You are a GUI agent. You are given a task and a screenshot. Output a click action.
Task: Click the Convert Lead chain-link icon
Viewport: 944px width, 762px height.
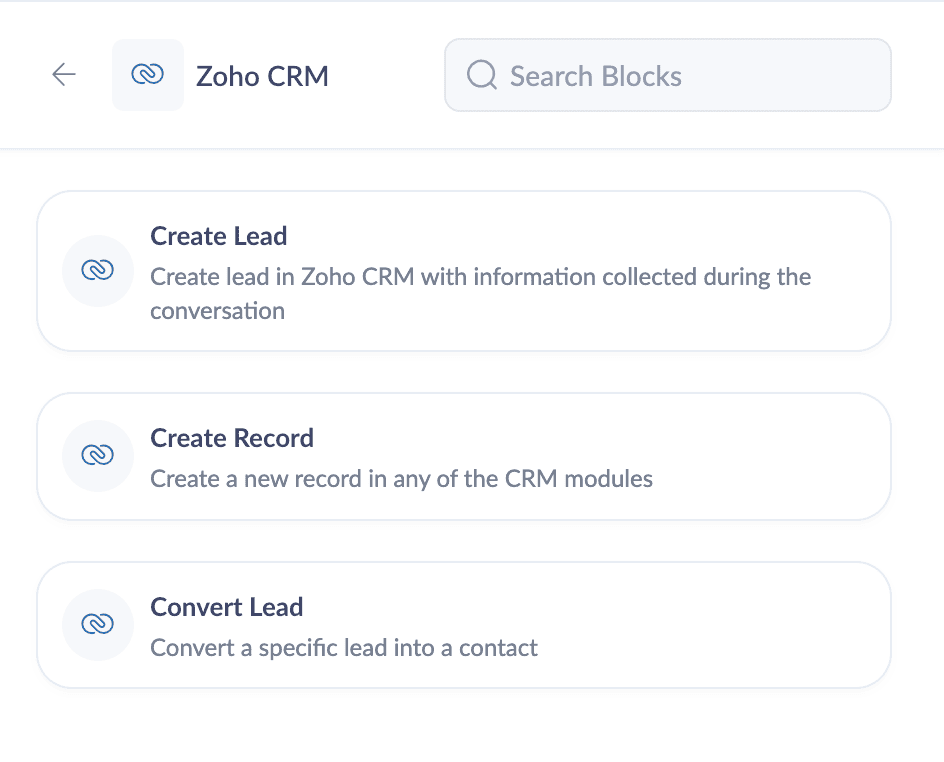click(98, 624)
